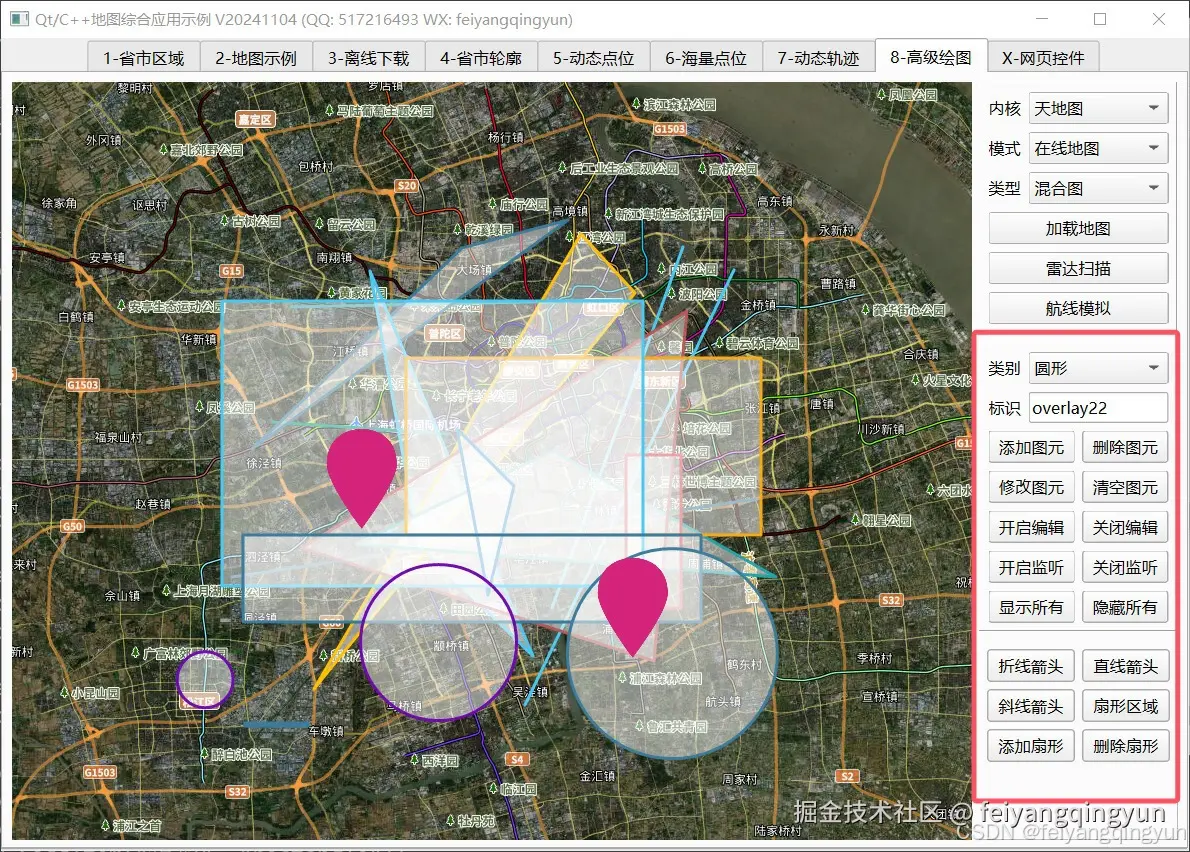The height and width of the screenshot is (852, 1190).
Task: Select the large teal circle overlay
Action: [x=672, y=652]
